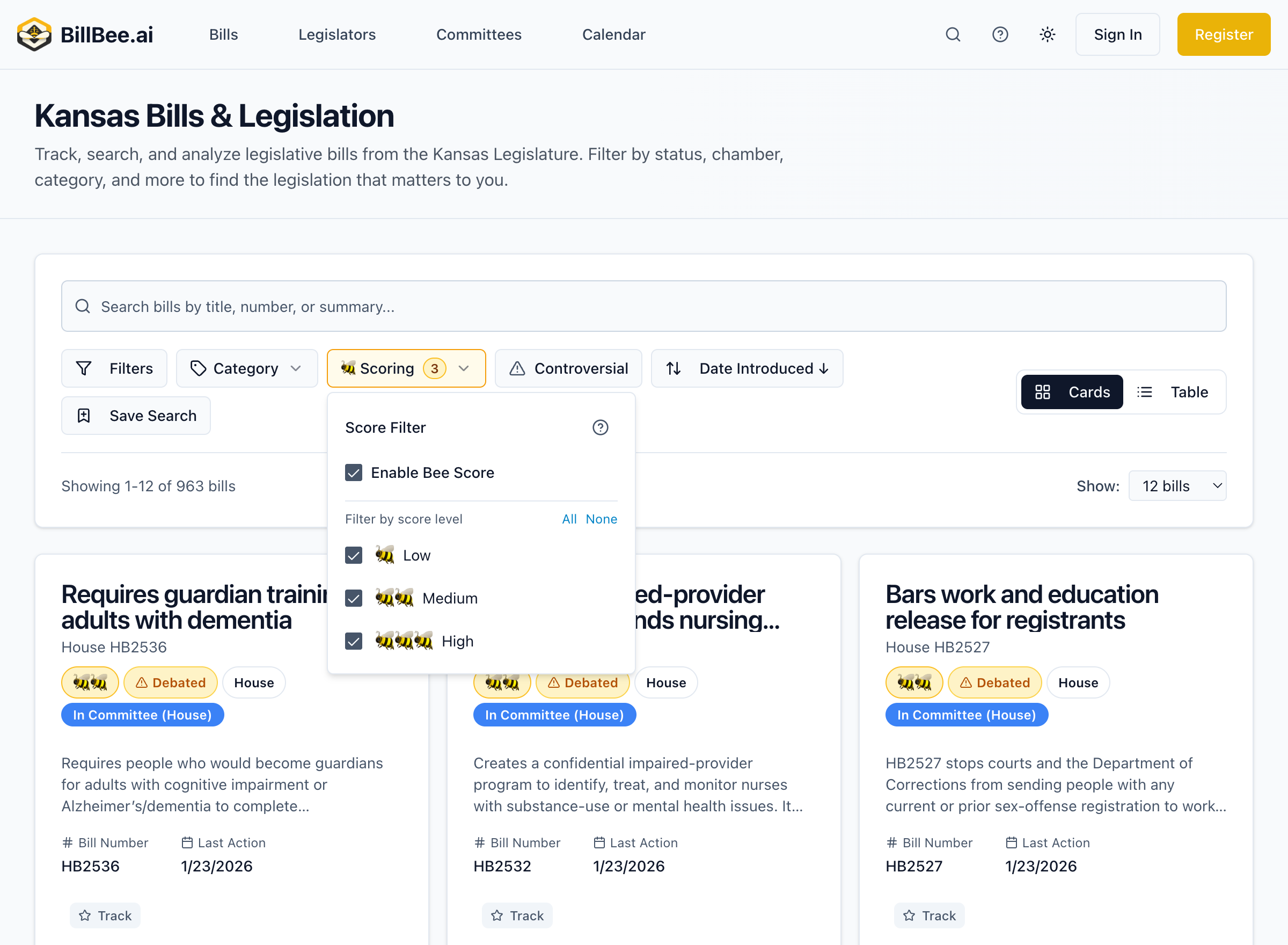Click the Save Search bookmark button

(136, 415)
